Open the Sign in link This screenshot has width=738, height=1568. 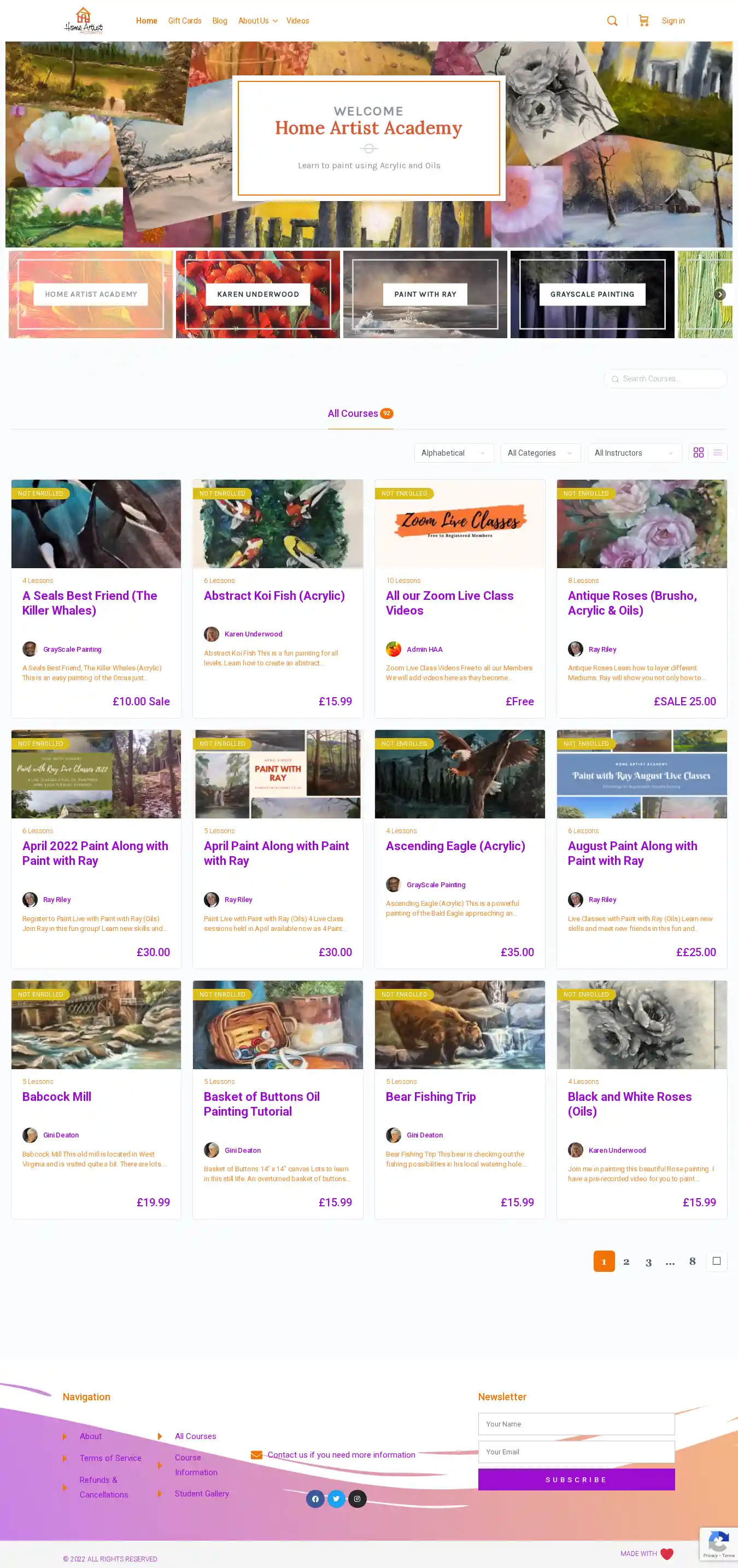673,21
